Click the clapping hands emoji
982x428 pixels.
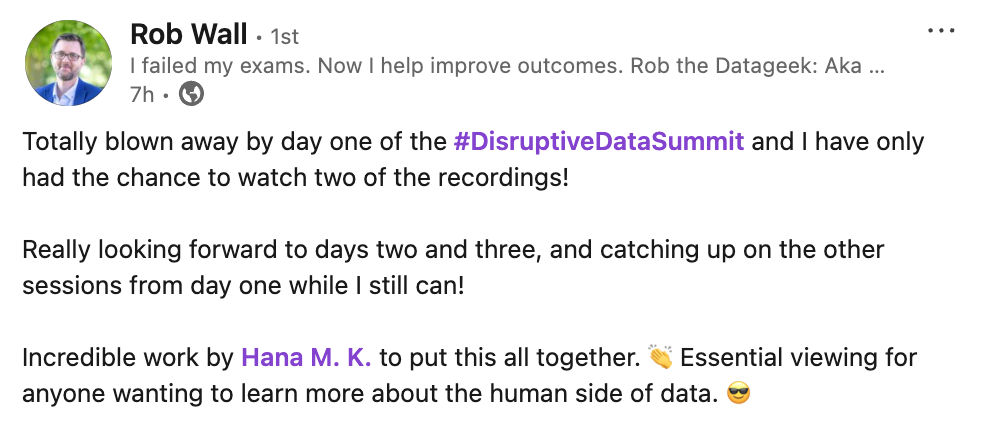(x=660, y=357)
